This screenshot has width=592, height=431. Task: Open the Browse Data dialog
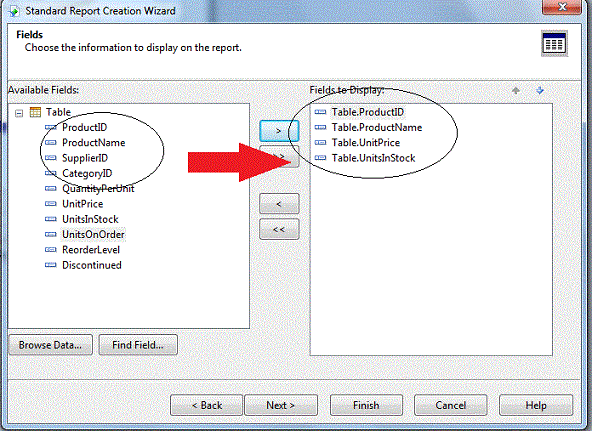(x=50, y=345)
